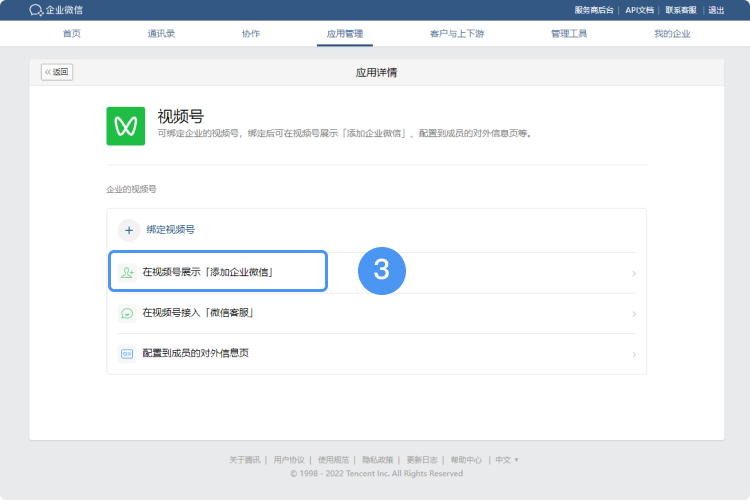The height and width of the screenshot is (500, 750).
Task: Click the 企业微信 logo icon
Action: pyautogui.click(x=36, y=10)
